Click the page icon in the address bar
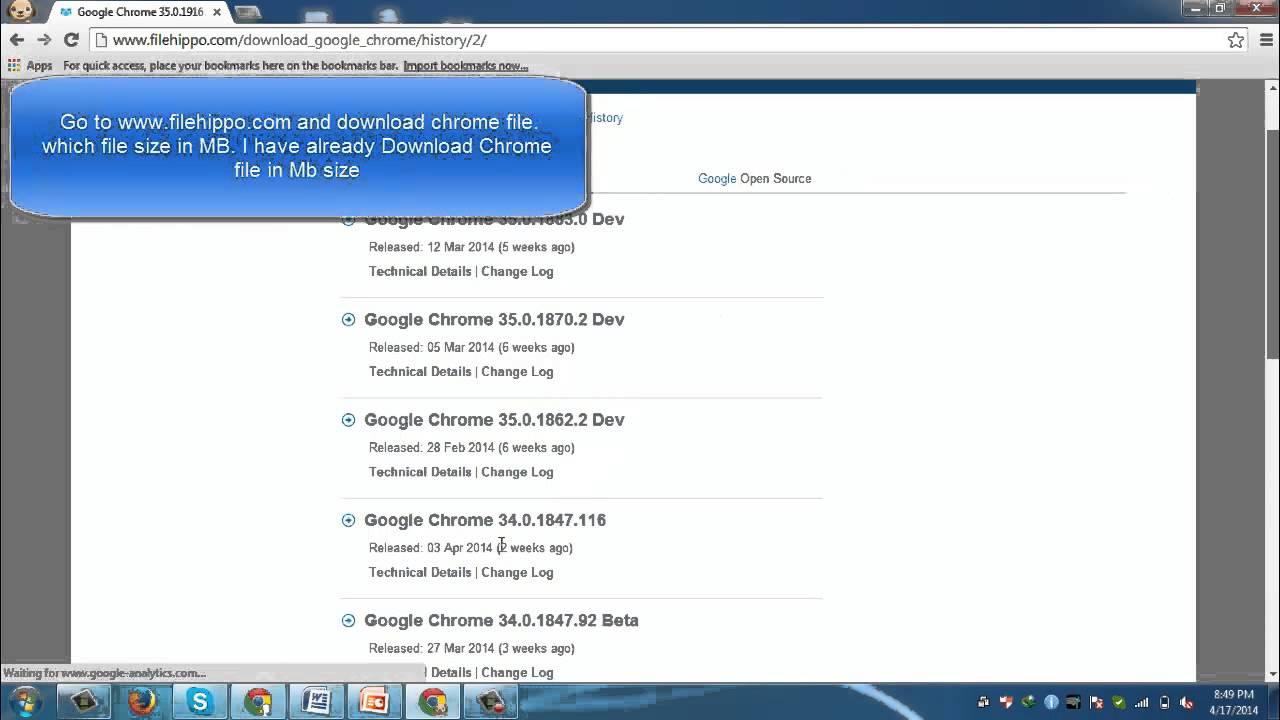The height and width of the screenshot is (720, 1280). click(101, 40)
